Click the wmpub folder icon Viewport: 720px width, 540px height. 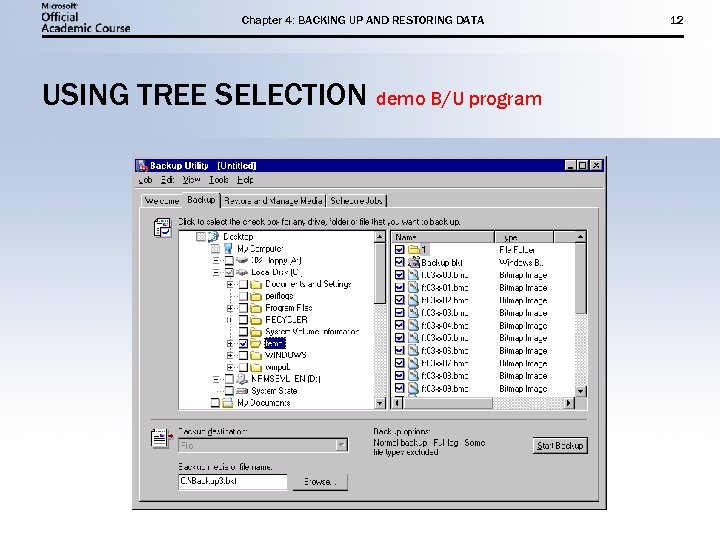(x=256, y=367)
